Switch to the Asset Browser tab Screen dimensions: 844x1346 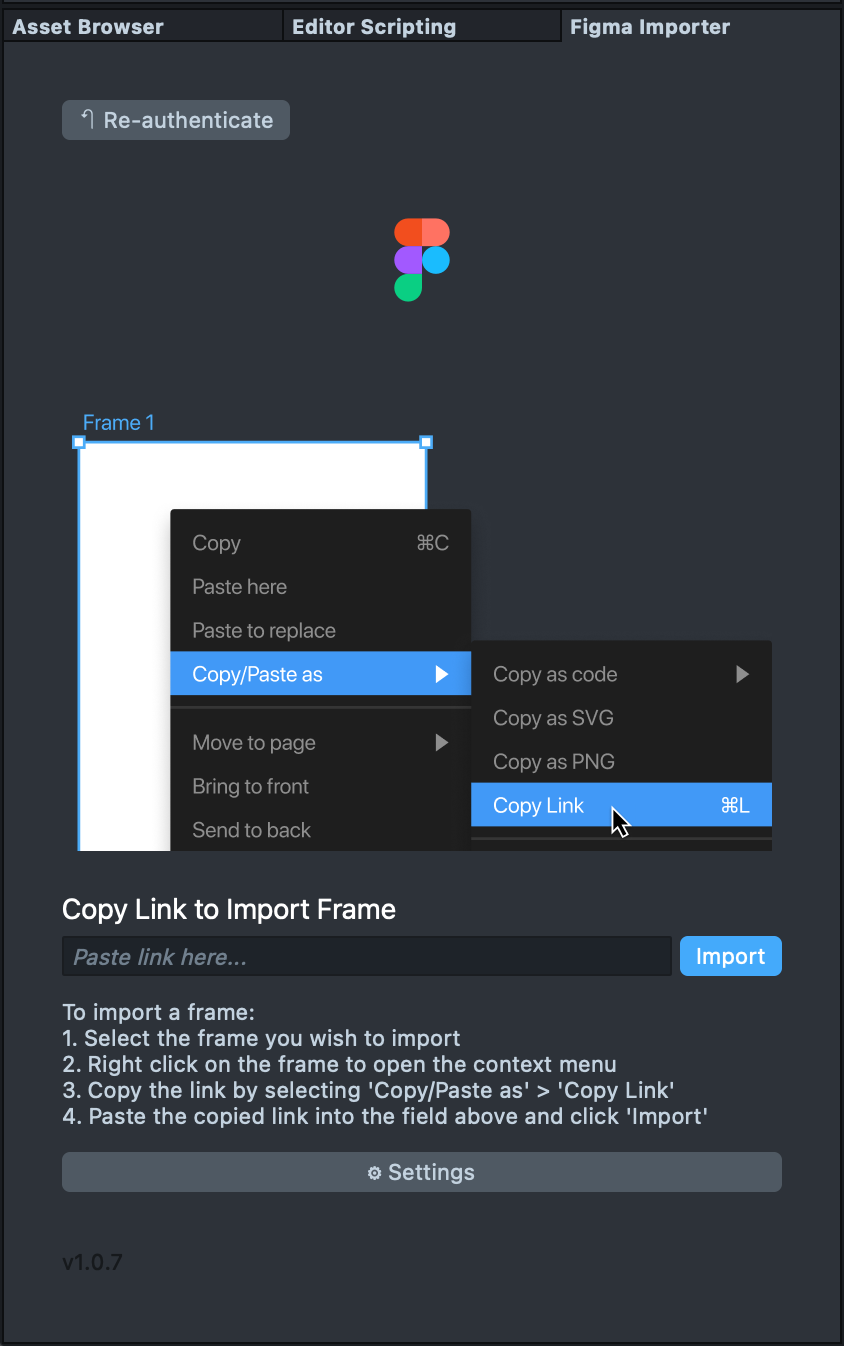point(88,27)
